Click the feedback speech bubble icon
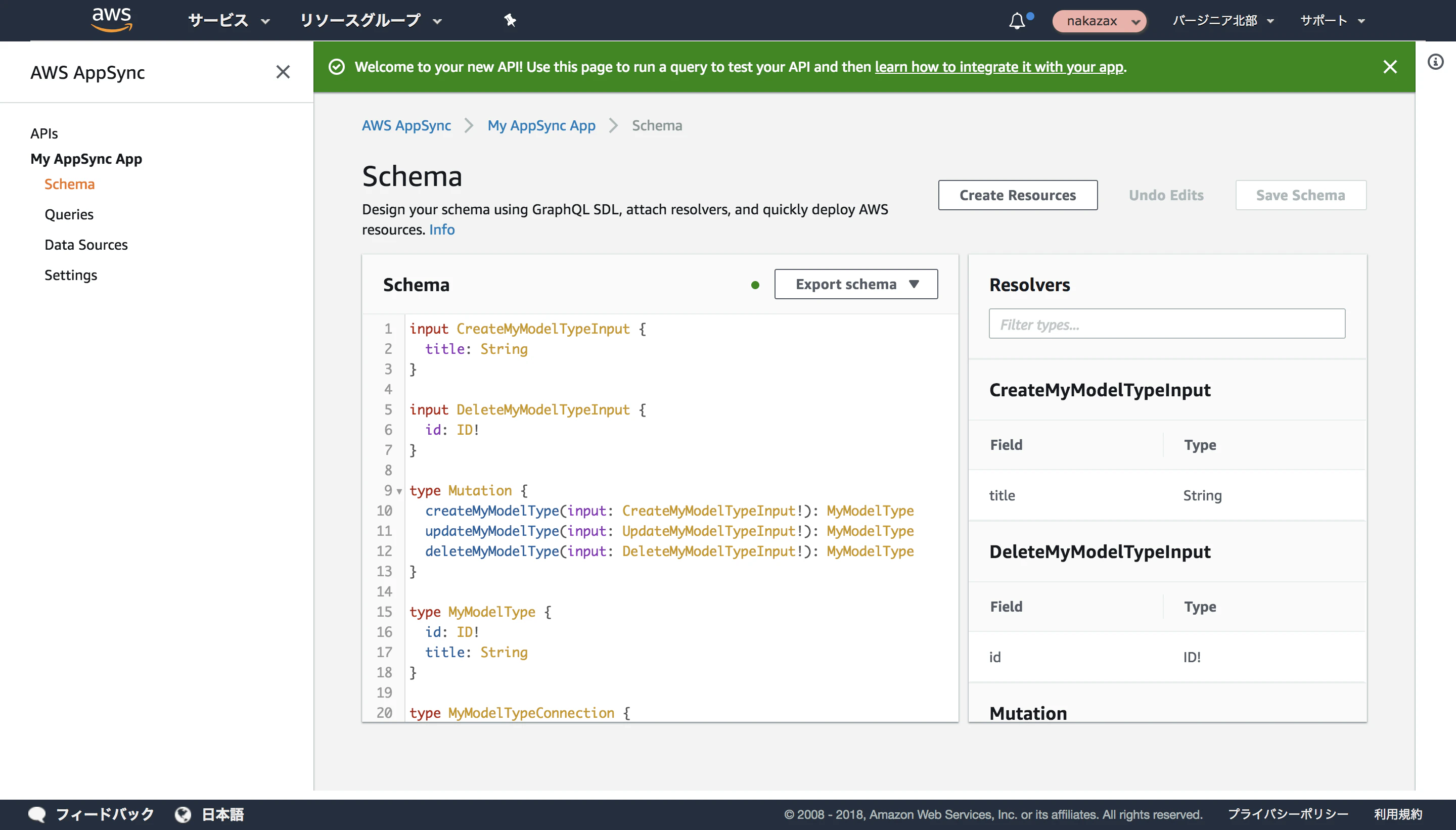 point(37,814)
